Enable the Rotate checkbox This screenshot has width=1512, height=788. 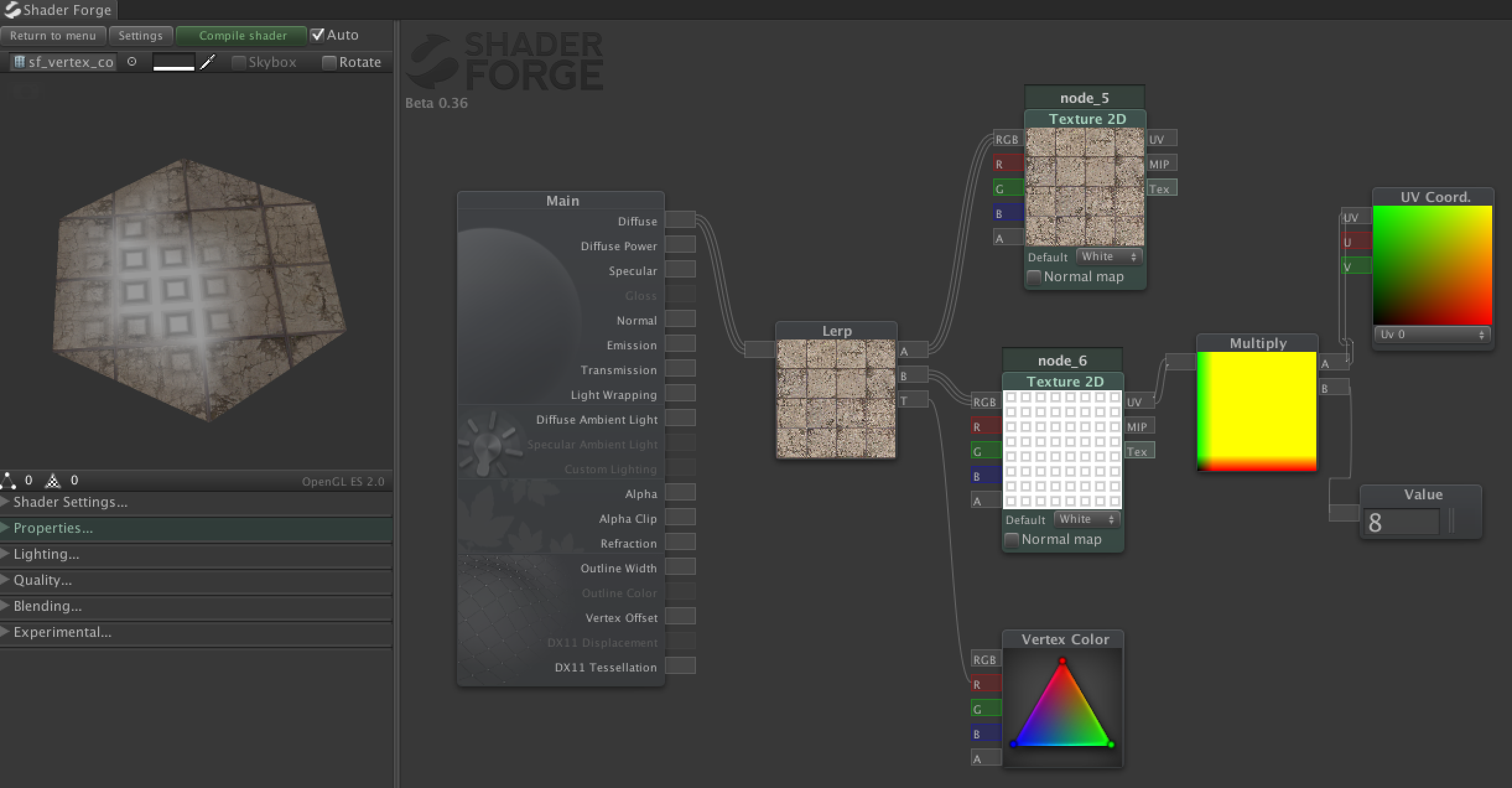(329, 63)
